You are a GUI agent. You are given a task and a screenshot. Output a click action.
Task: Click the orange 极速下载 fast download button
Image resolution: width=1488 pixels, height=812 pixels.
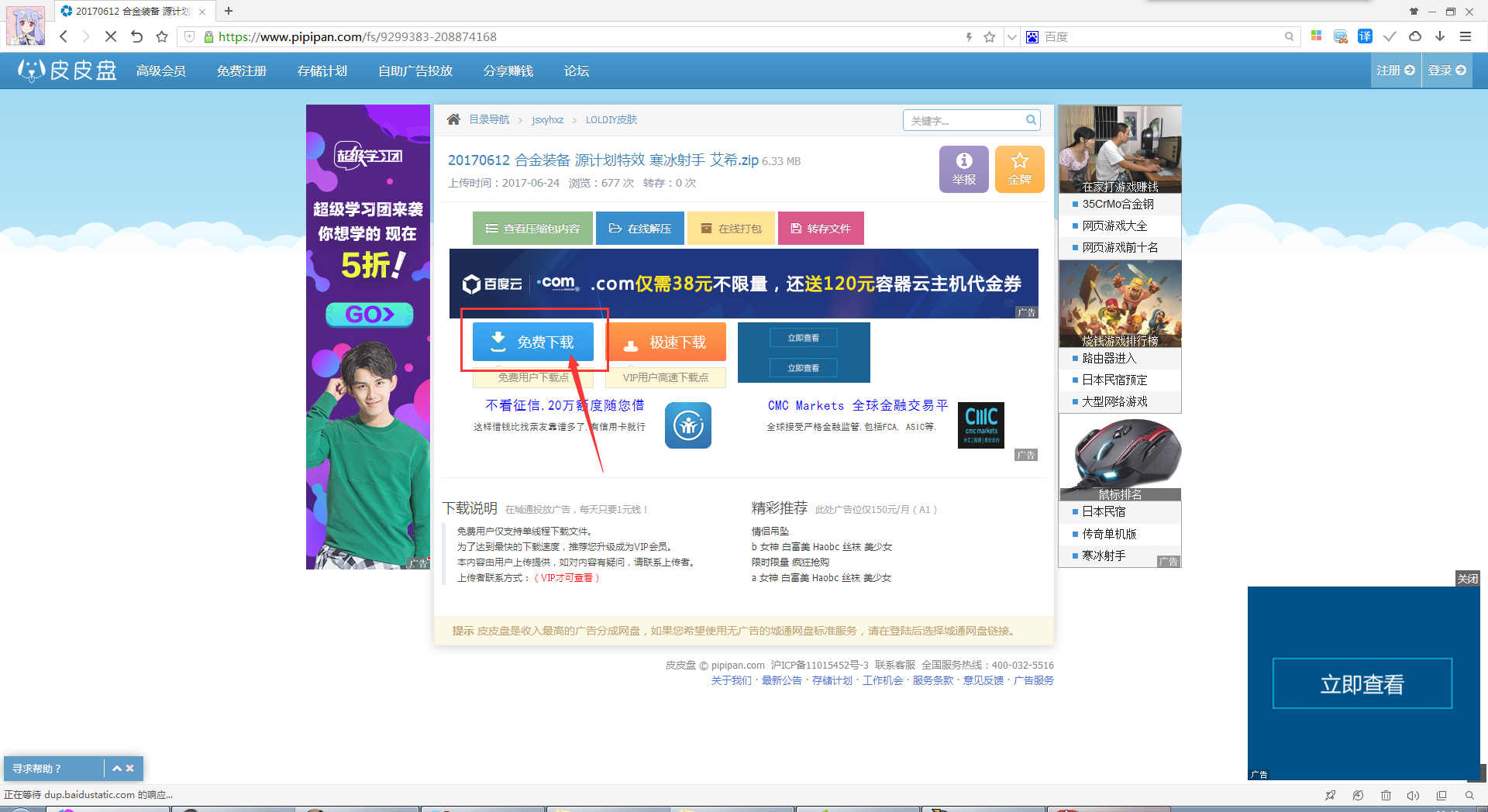click(x=666, y=342)
